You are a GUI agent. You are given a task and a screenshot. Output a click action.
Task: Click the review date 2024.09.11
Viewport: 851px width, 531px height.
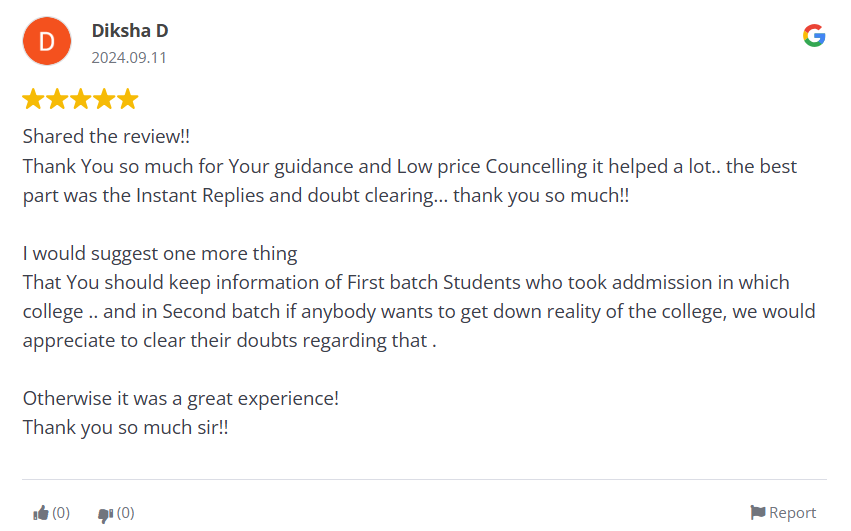coord(129,58)
